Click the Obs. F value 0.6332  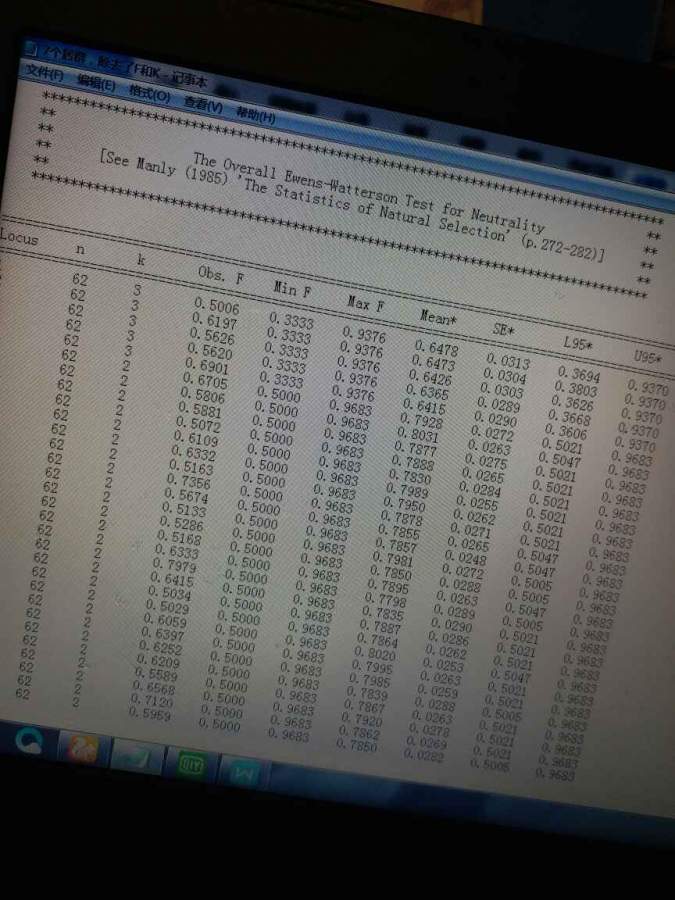(193, 453)
